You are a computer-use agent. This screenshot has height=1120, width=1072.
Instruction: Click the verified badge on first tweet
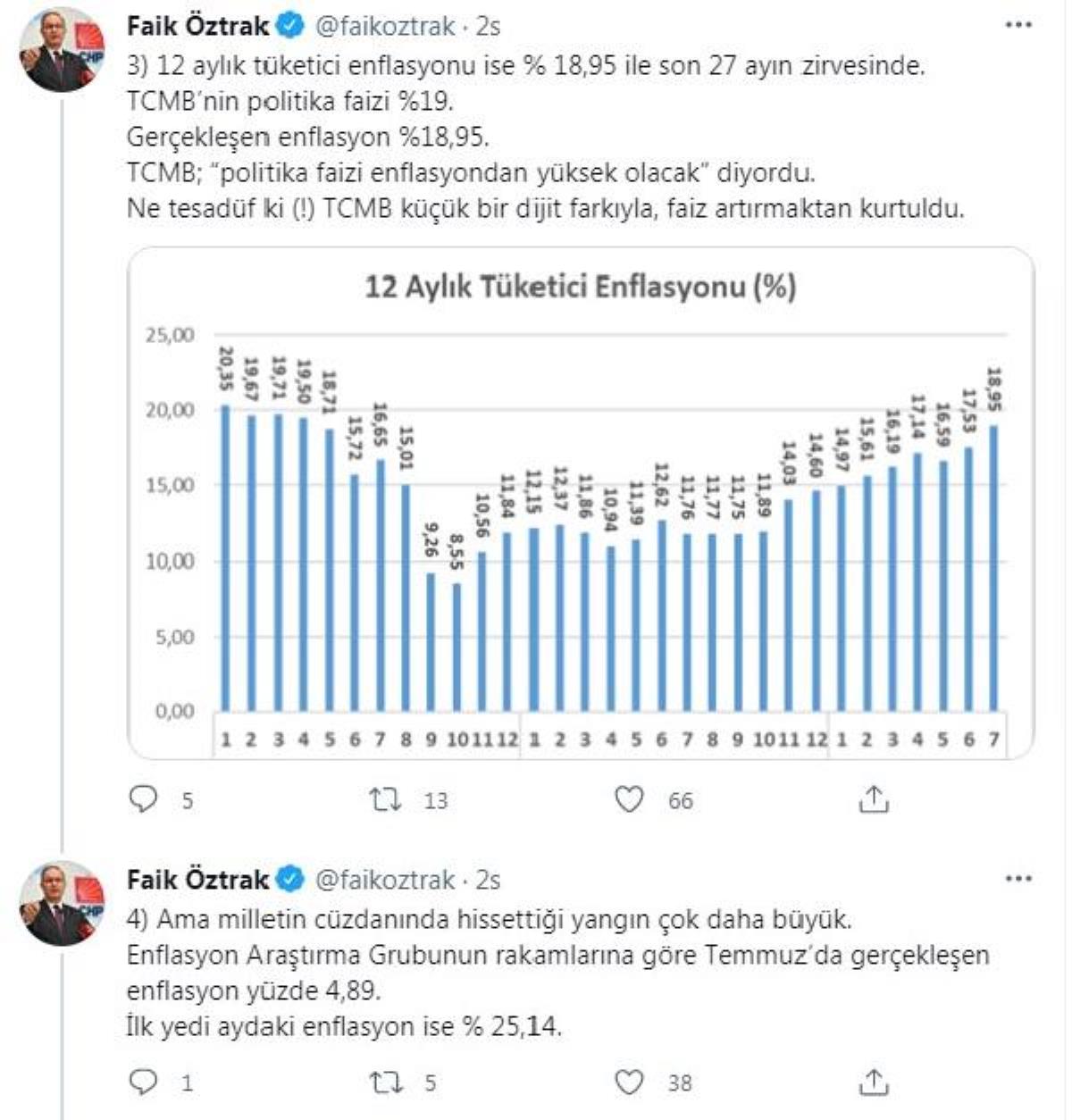pyautogui.click(x=290, y=26)
